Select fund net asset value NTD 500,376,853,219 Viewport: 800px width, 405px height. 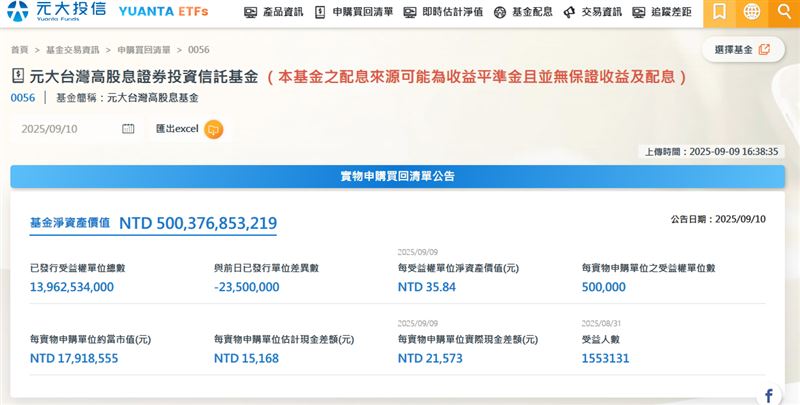198,223
